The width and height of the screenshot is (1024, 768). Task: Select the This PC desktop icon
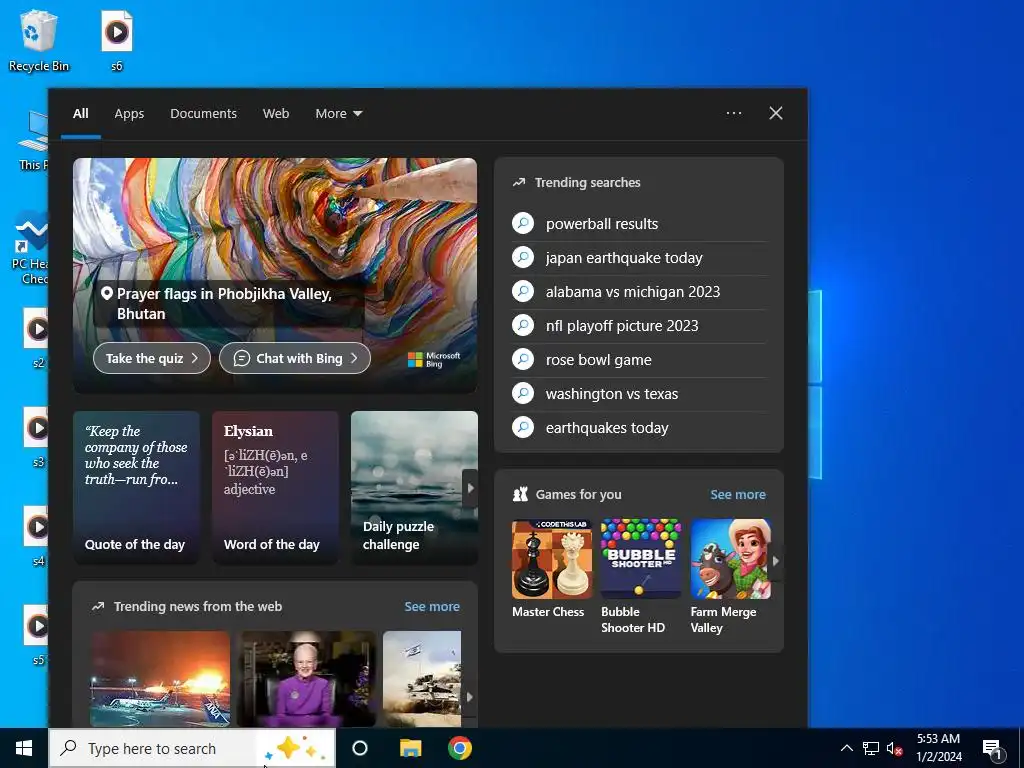[34, 140]
